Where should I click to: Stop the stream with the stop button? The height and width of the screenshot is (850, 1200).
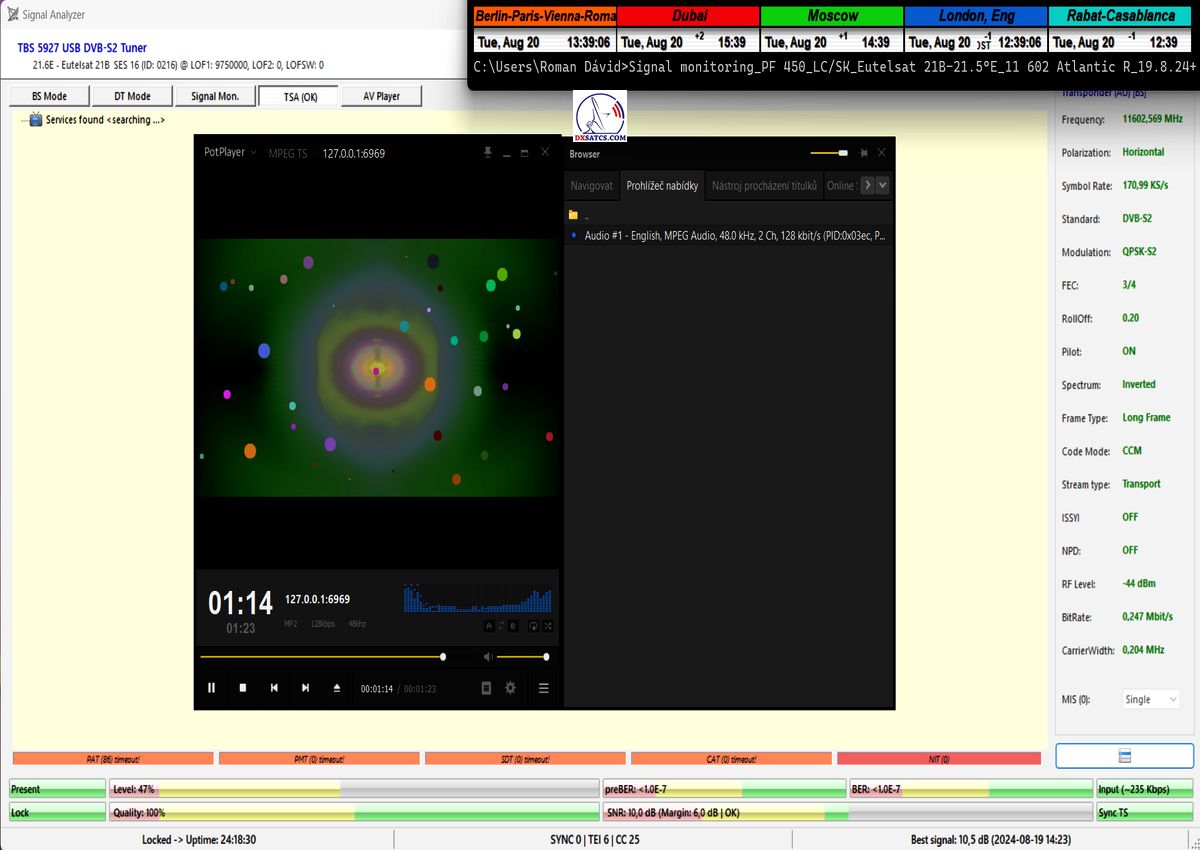coord(242,688)
